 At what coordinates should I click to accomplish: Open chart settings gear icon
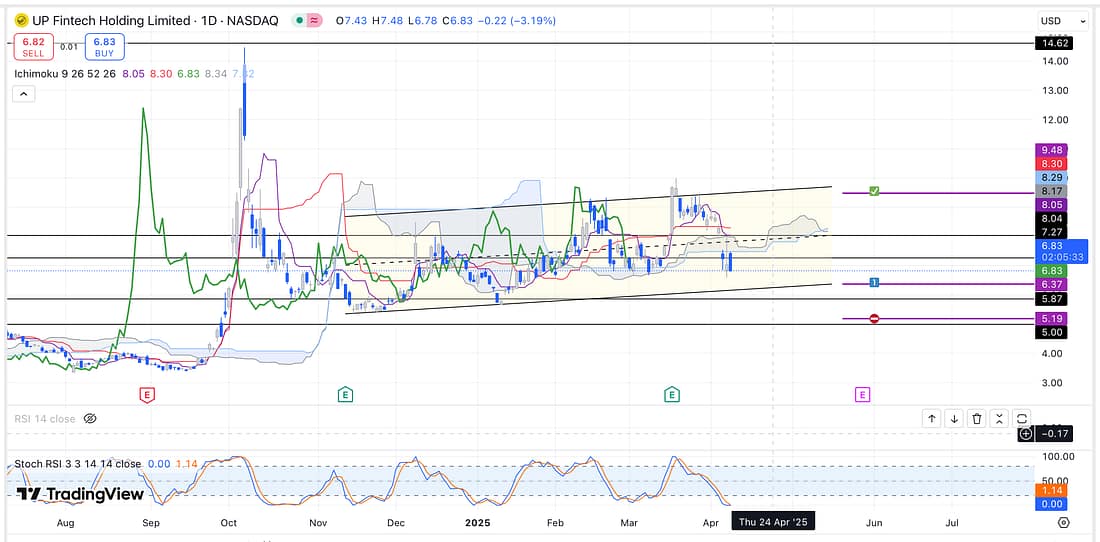click(x=1063, y=522)
